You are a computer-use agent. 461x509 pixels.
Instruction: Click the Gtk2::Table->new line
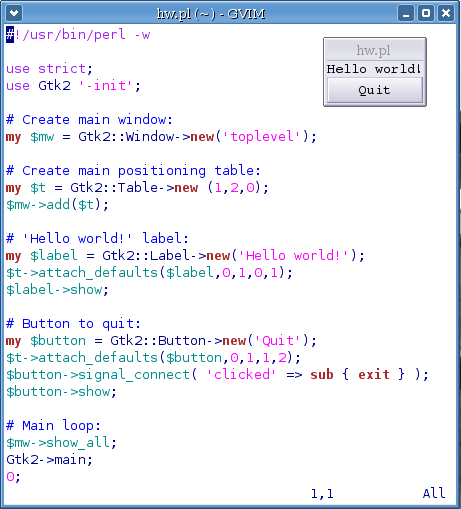pos(137,188)
